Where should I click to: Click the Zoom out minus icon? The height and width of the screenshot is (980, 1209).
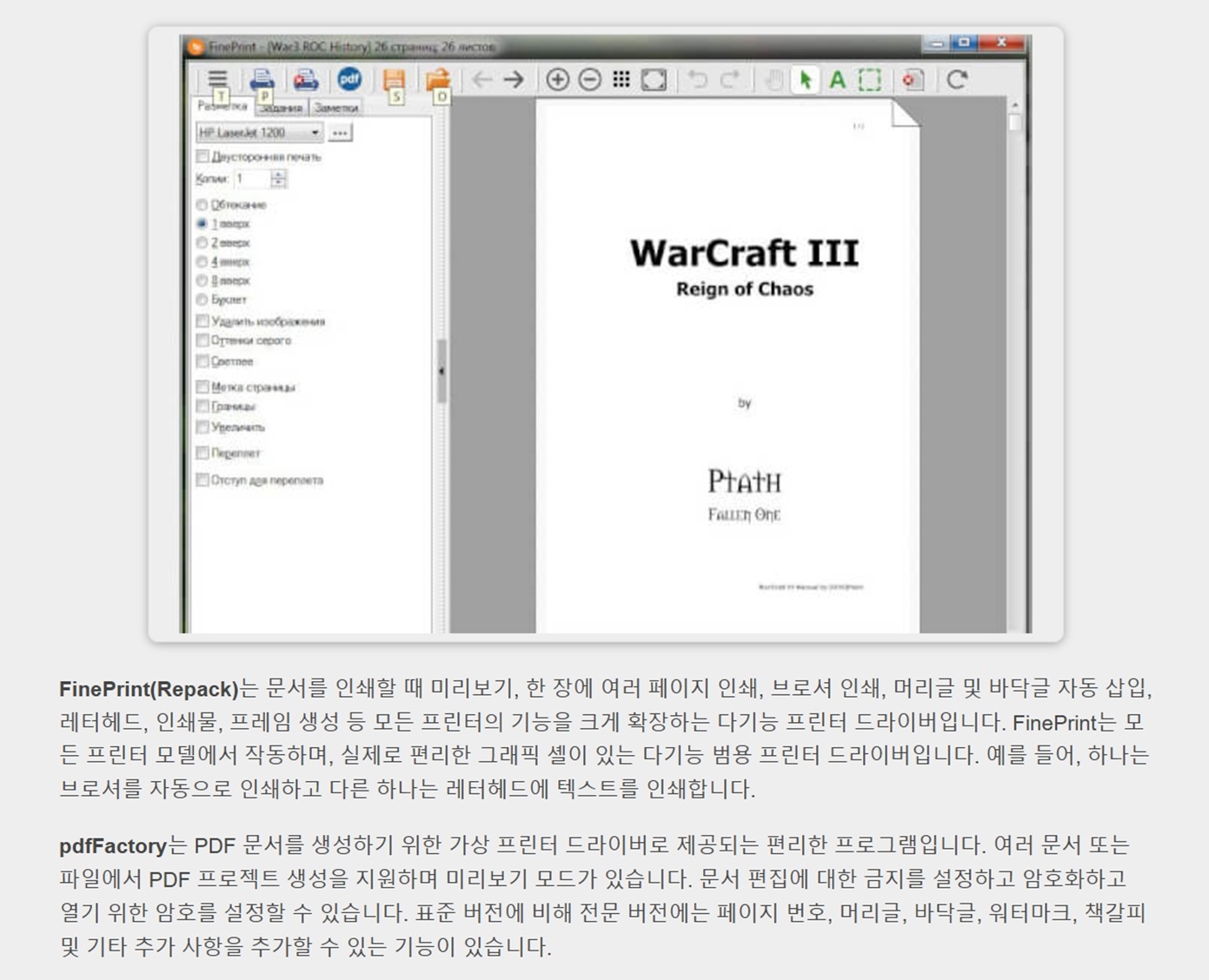pyautogui.click(x=589, y=80)
